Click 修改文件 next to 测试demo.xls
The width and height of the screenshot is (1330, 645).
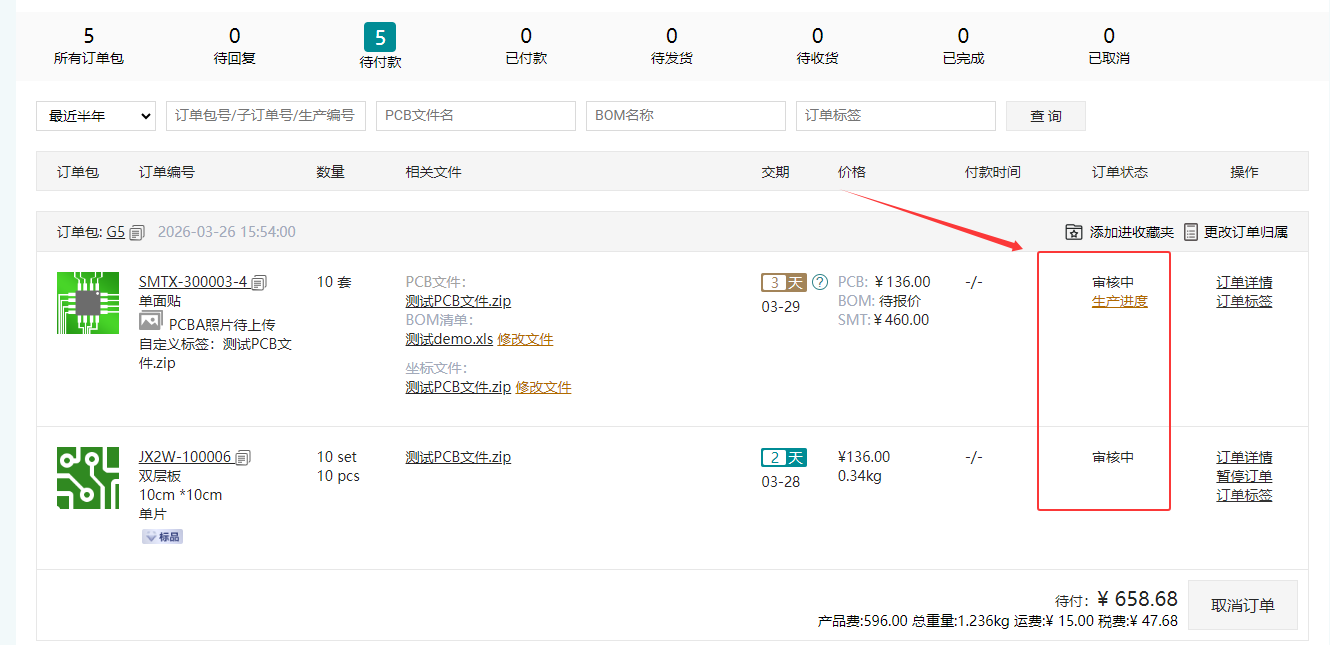525,339
